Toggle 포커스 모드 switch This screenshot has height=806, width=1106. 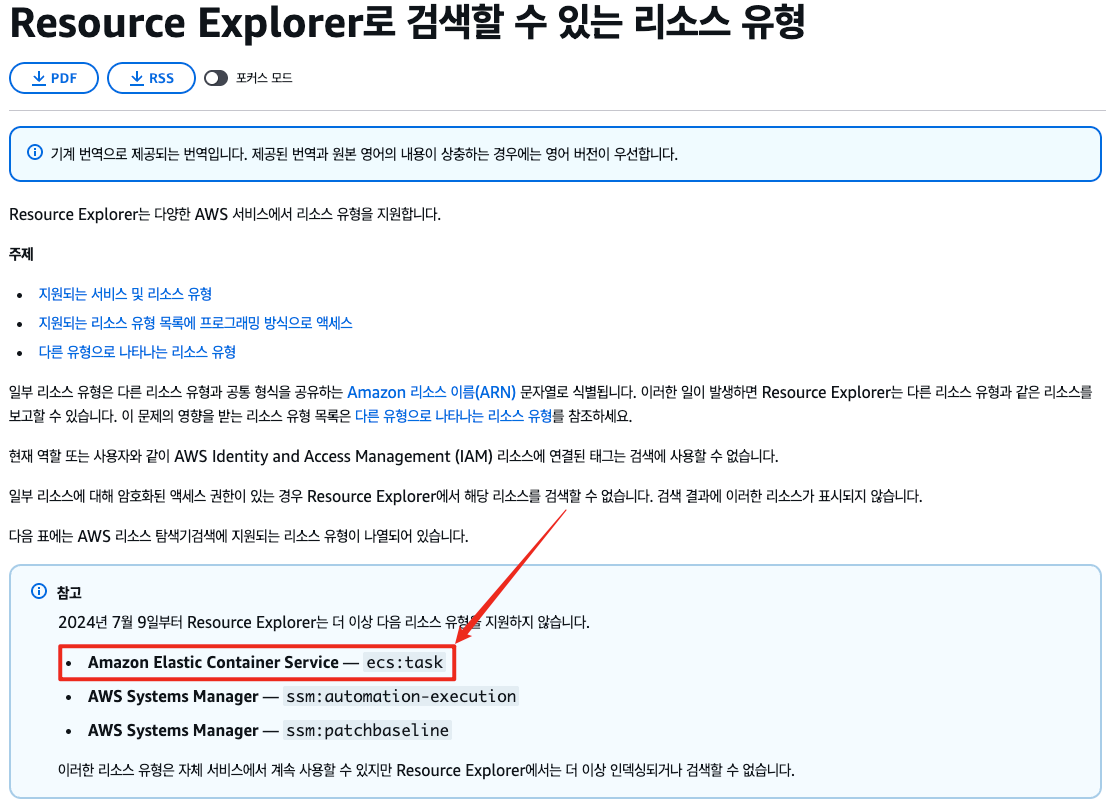click(x=216, y=78)
